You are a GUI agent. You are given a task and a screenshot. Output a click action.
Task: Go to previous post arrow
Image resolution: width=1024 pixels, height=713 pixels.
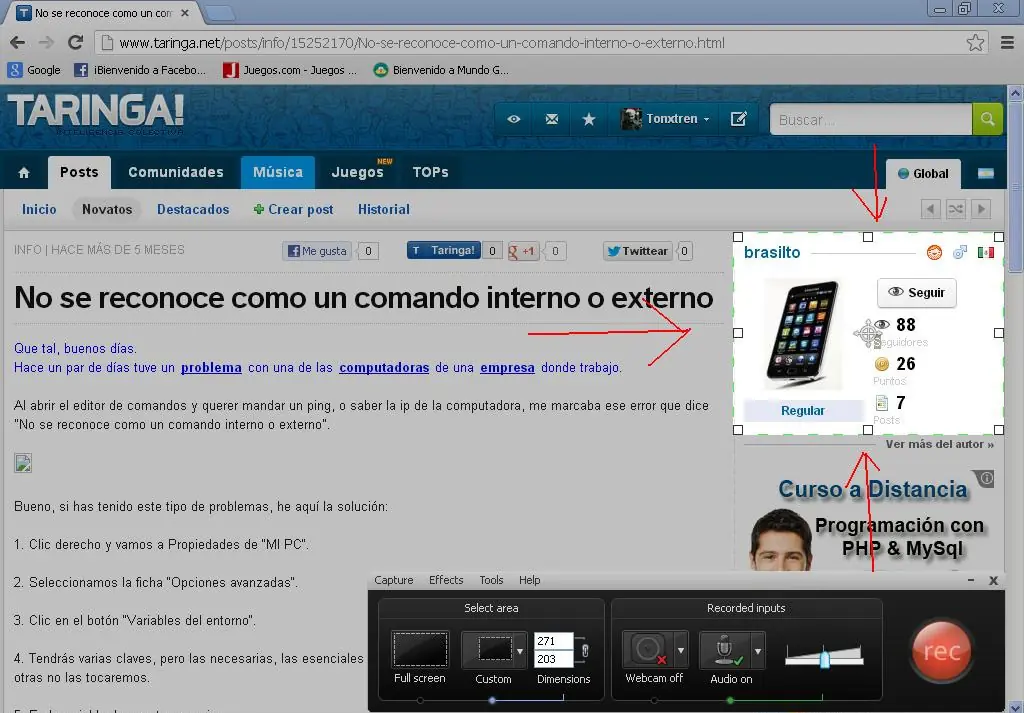[931, 209]
